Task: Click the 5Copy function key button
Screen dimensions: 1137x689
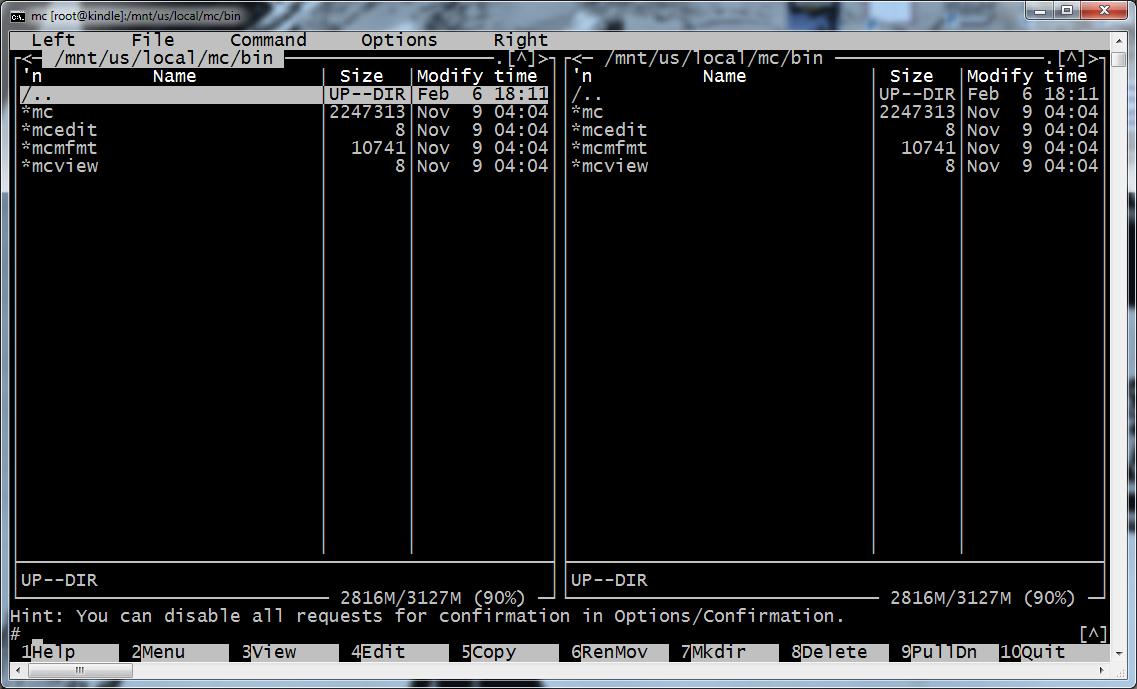Action: 510,652
